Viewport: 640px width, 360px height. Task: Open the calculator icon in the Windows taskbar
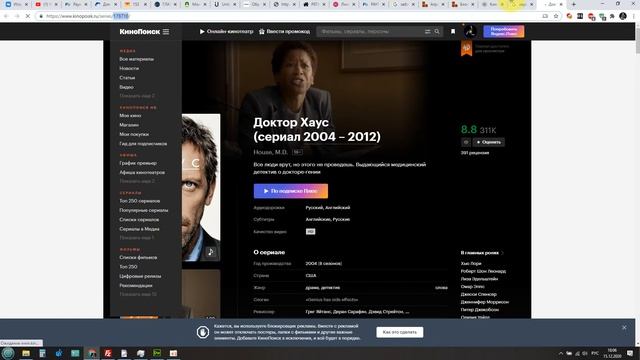coord(42,353)
